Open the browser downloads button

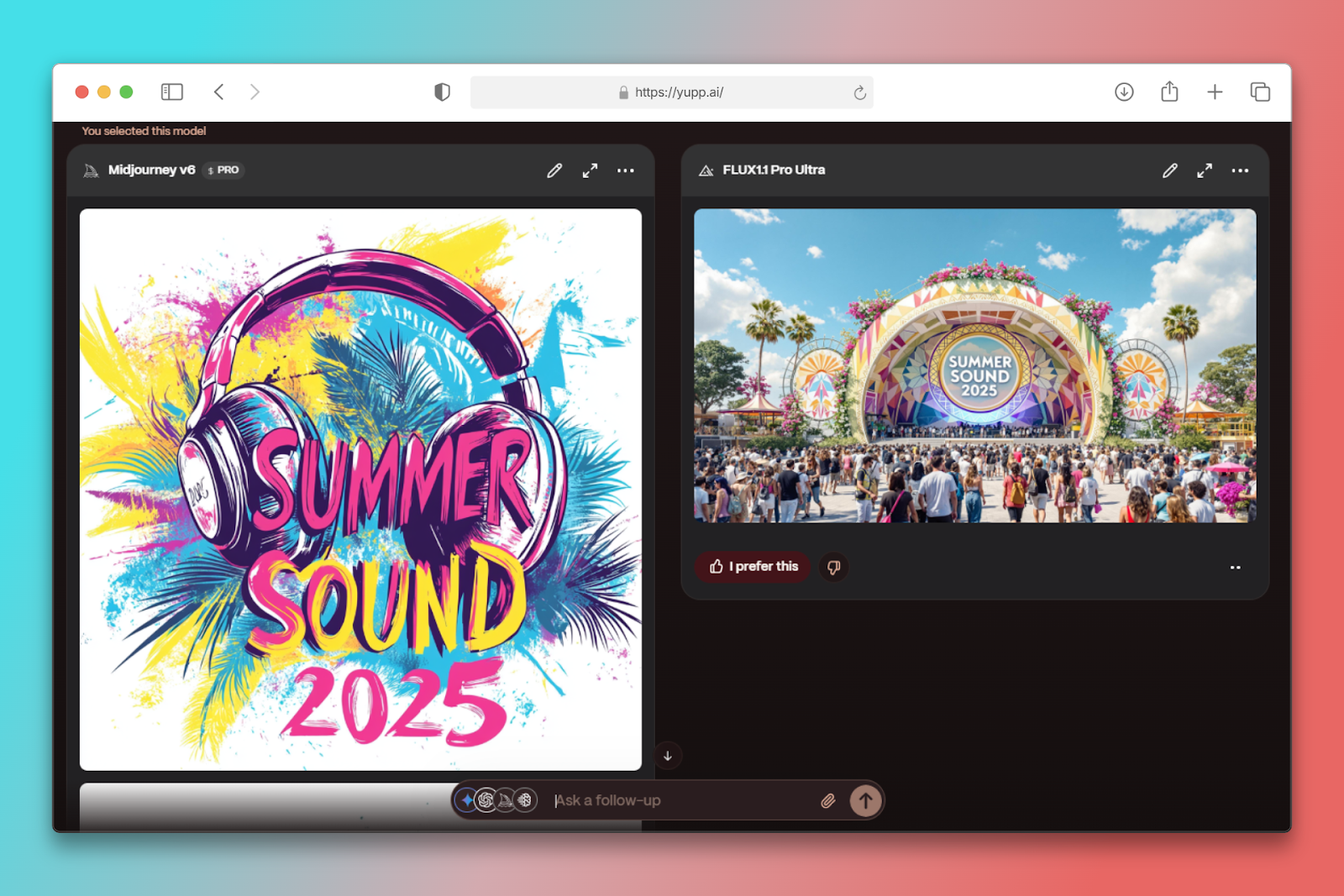1124,92
